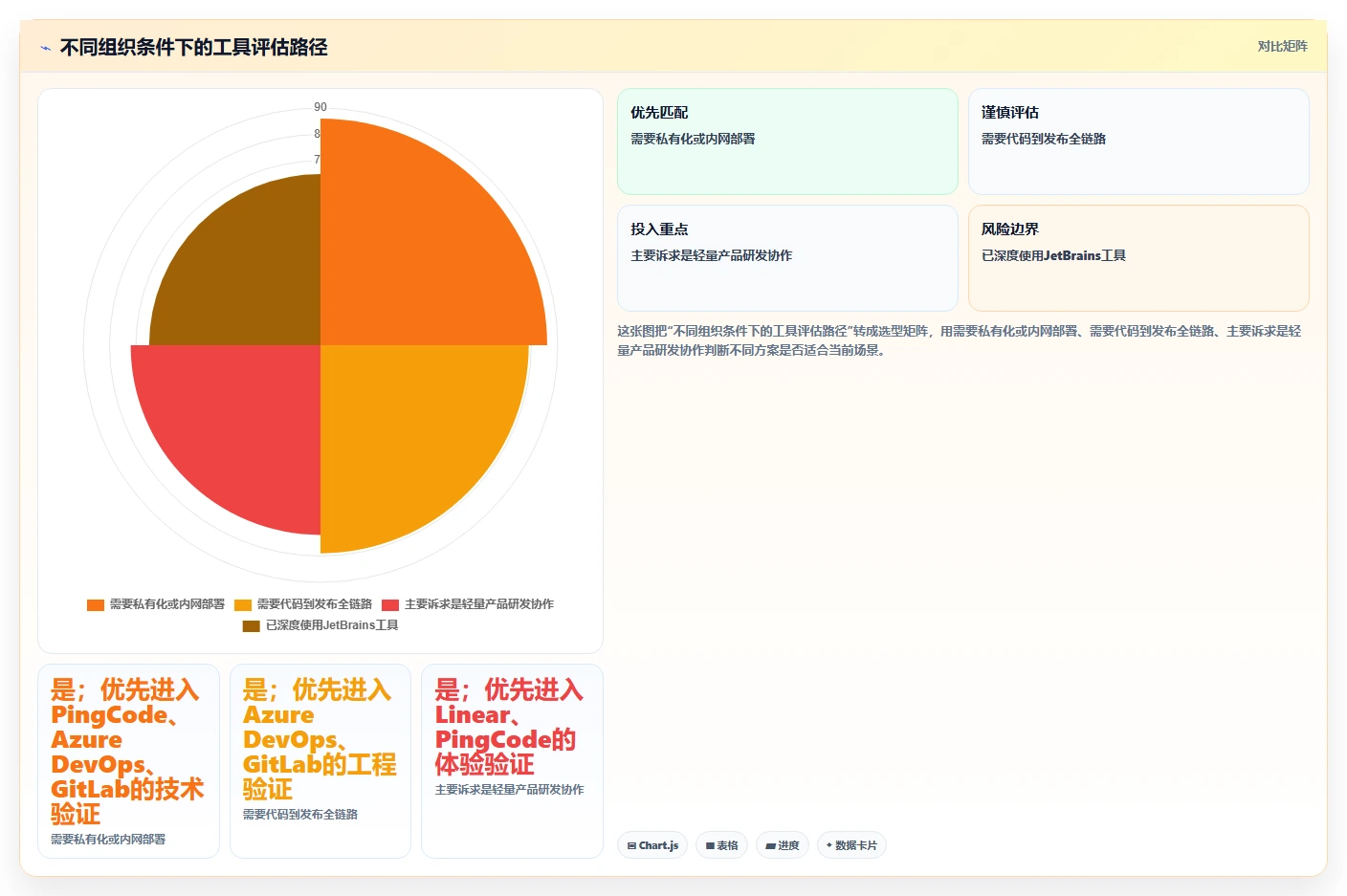Click the 已深度使用JetBrains工具 legend label
The image size is (1347, 896).
point(332,625)
